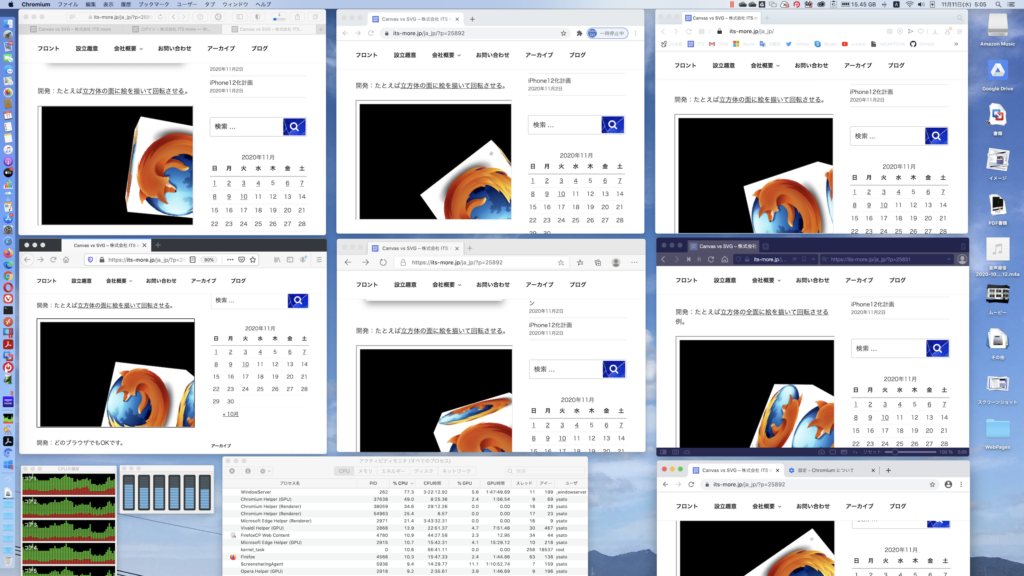Screen dimensions: 1024x576
Task: Click the bookmark star in the Edge address bar
Action: pos(563,263)
